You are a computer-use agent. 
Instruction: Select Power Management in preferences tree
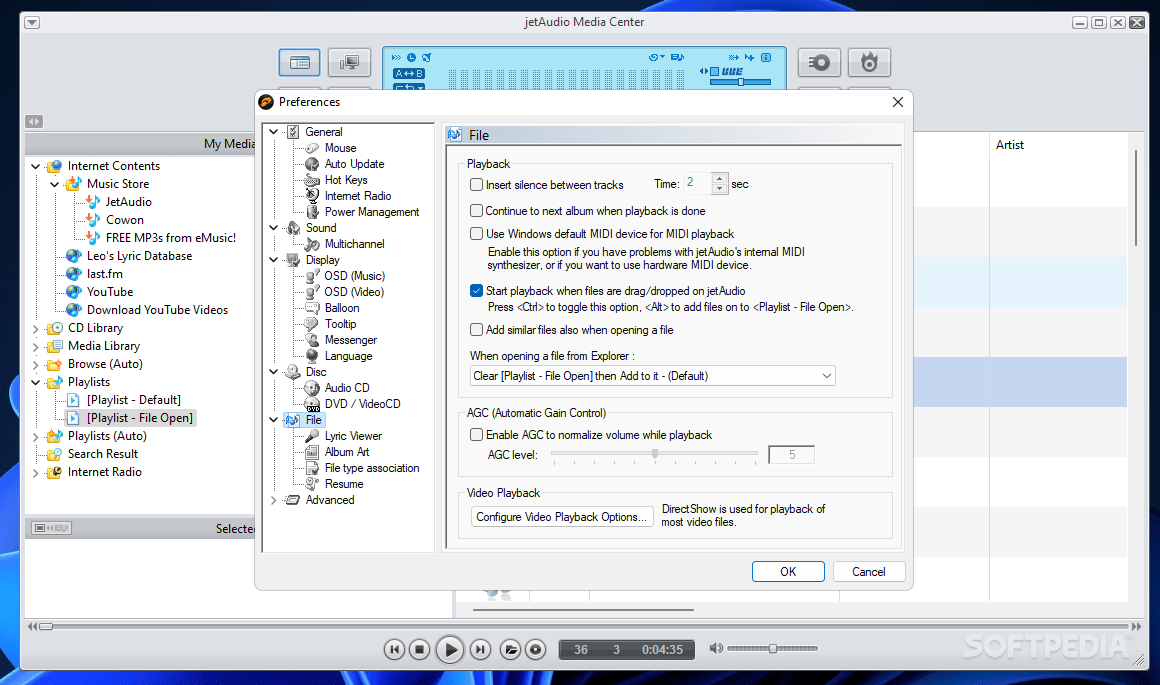pos(371,212)
